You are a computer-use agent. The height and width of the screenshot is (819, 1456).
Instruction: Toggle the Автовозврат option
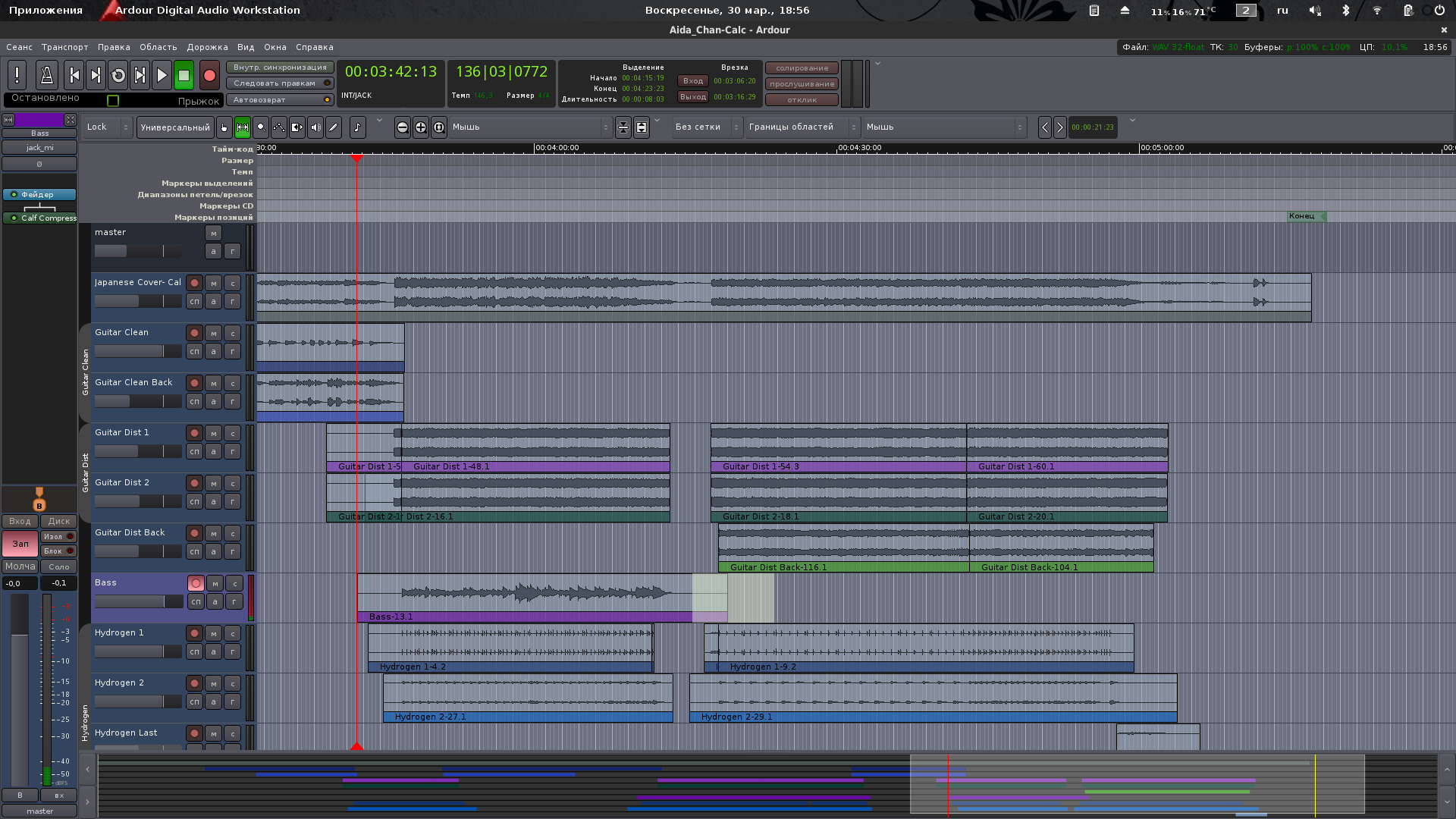[x=280, y=100]
